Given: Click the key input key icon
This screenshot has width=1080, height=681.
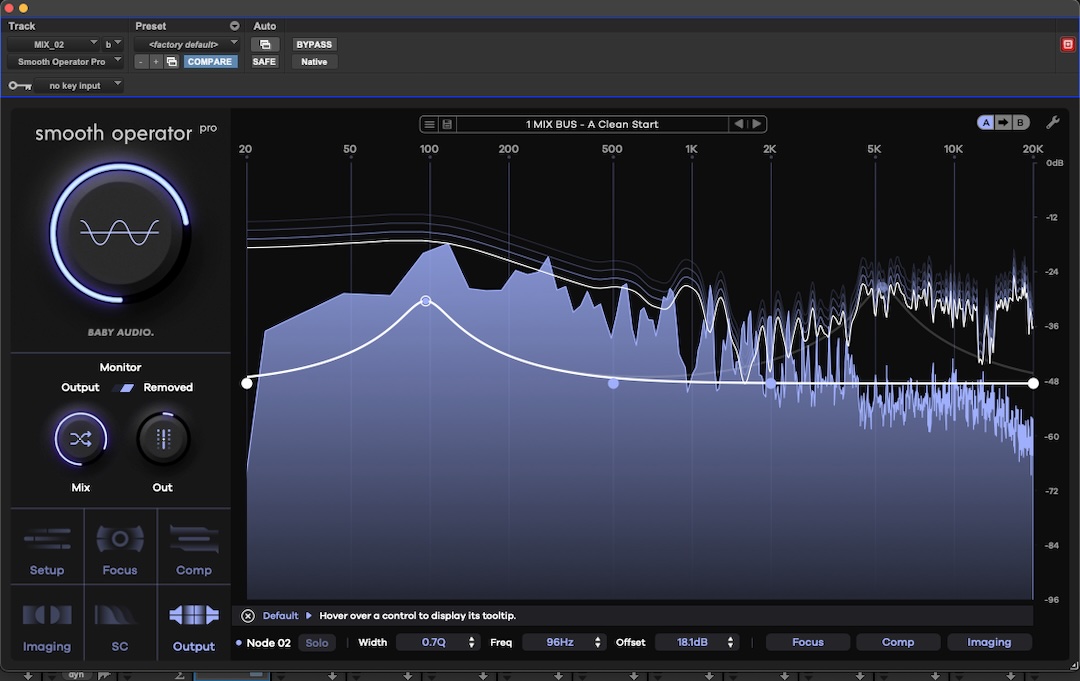Looking at the screenshot, I should coord(20,85).
